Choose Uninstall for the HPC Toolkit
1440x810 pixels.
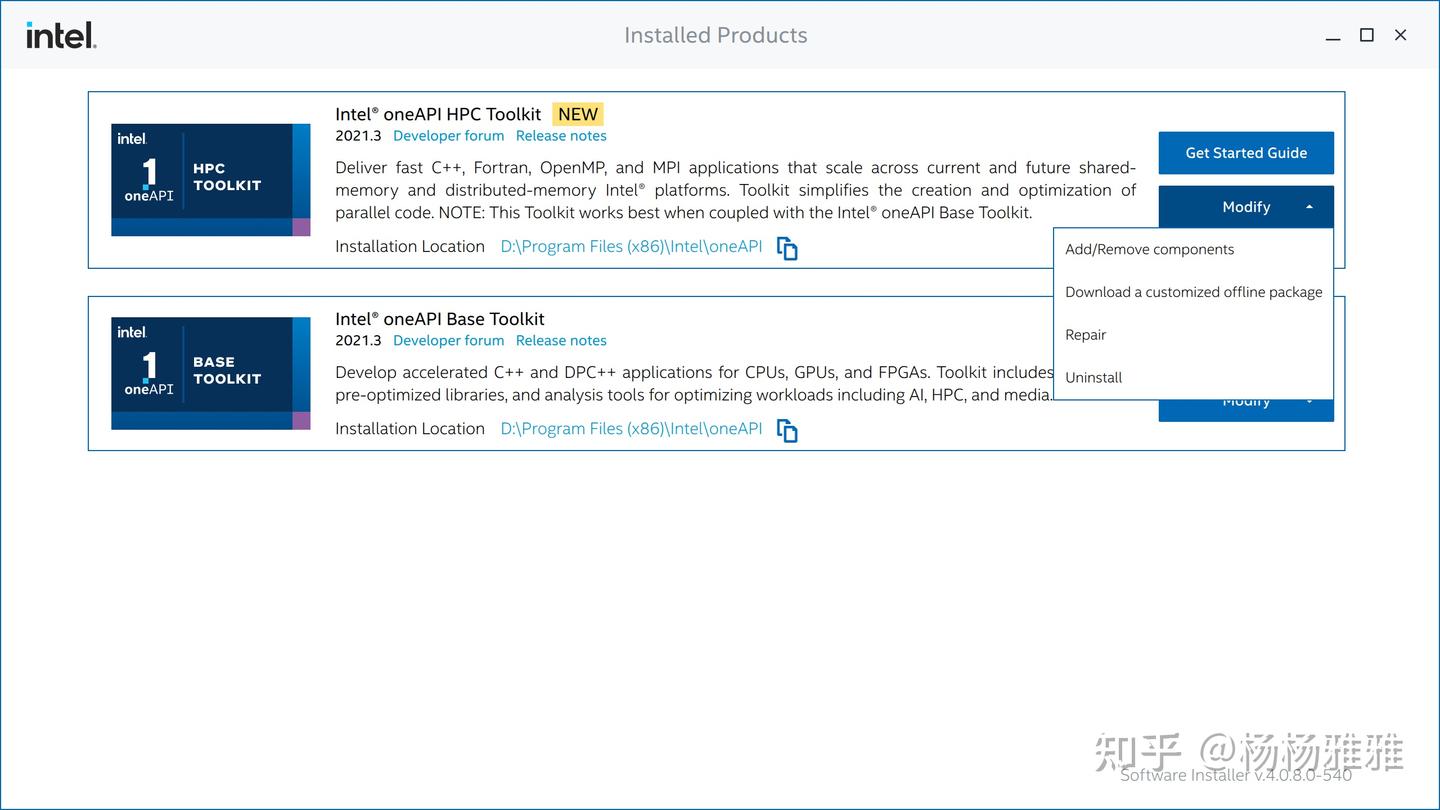tap(1093, 377)
